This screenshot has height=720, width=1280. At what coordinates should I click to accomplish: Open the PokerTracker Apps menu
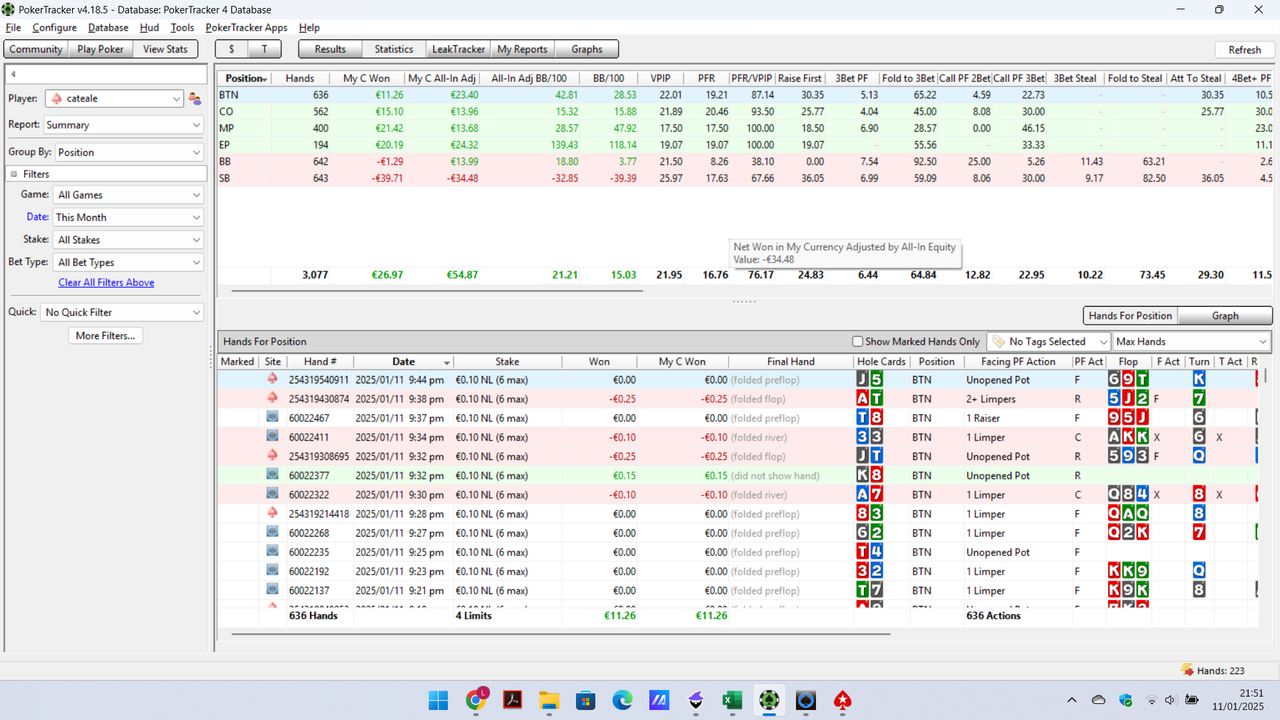click(x=246, y=28)
